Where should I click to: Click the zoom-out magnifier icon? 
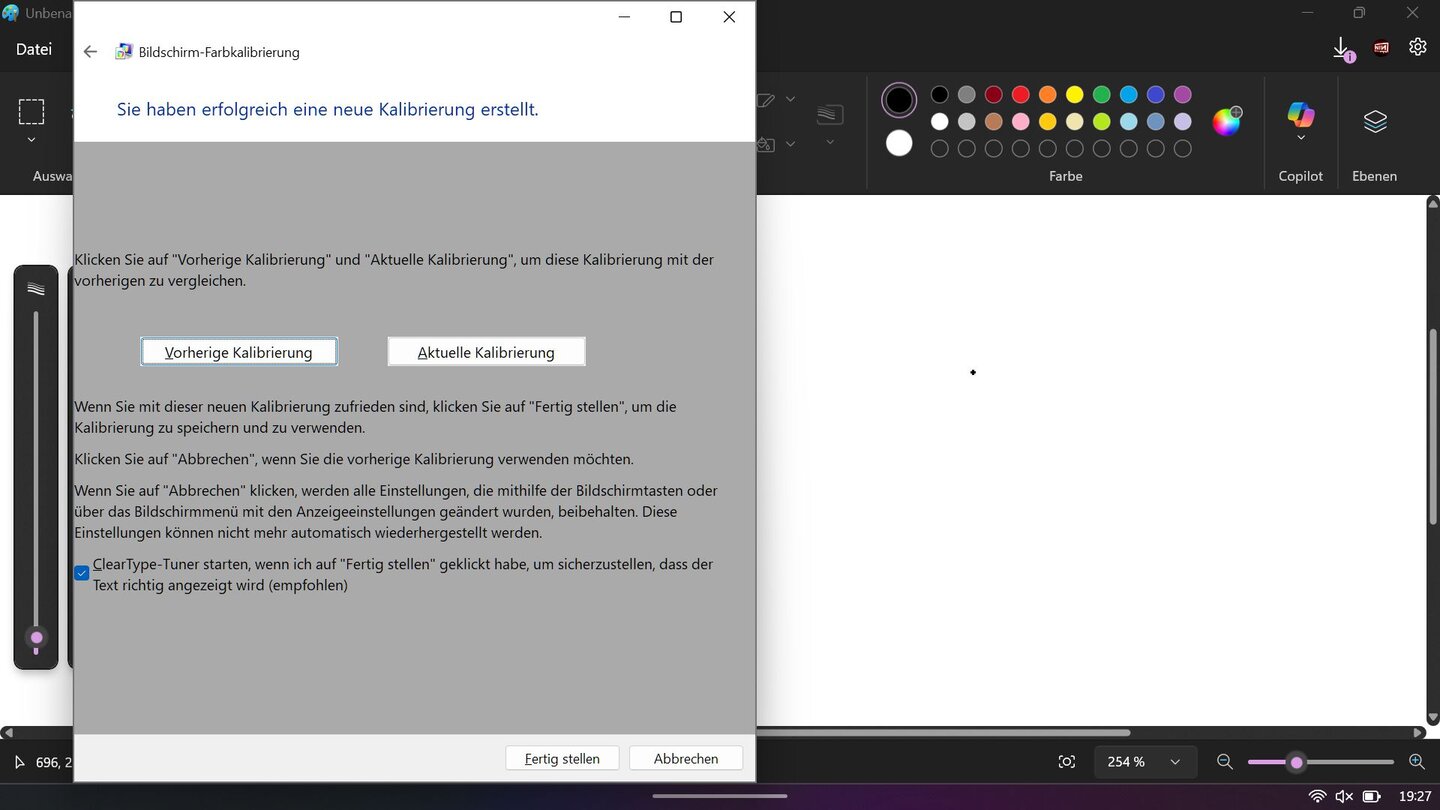pos(1225,762)
